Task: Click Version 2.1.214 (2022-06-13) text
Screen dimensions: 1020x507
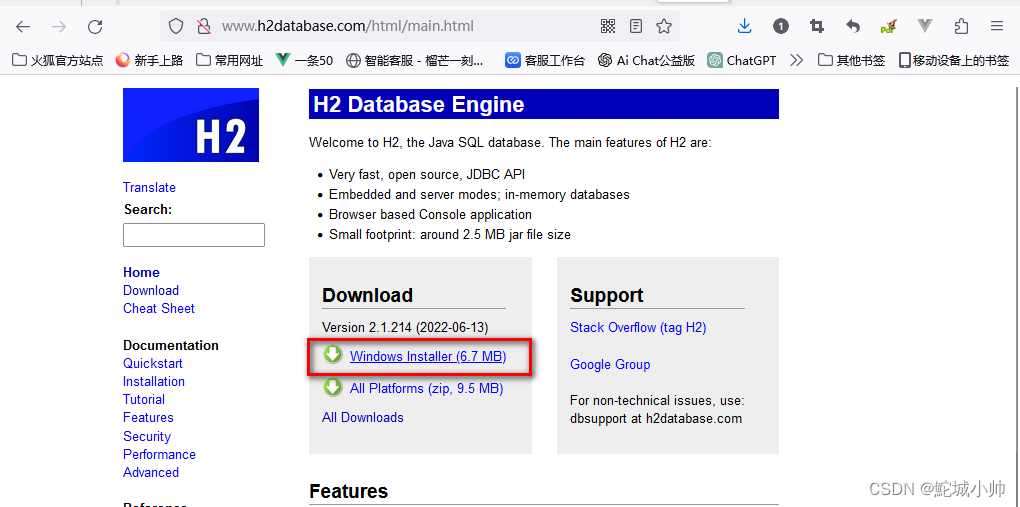Action: click(x=405, y=327)
